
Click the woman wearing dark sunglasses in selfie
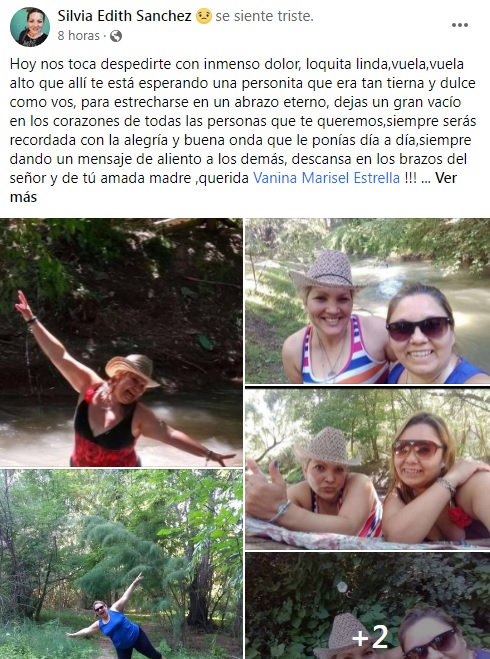tap(429, 336)
